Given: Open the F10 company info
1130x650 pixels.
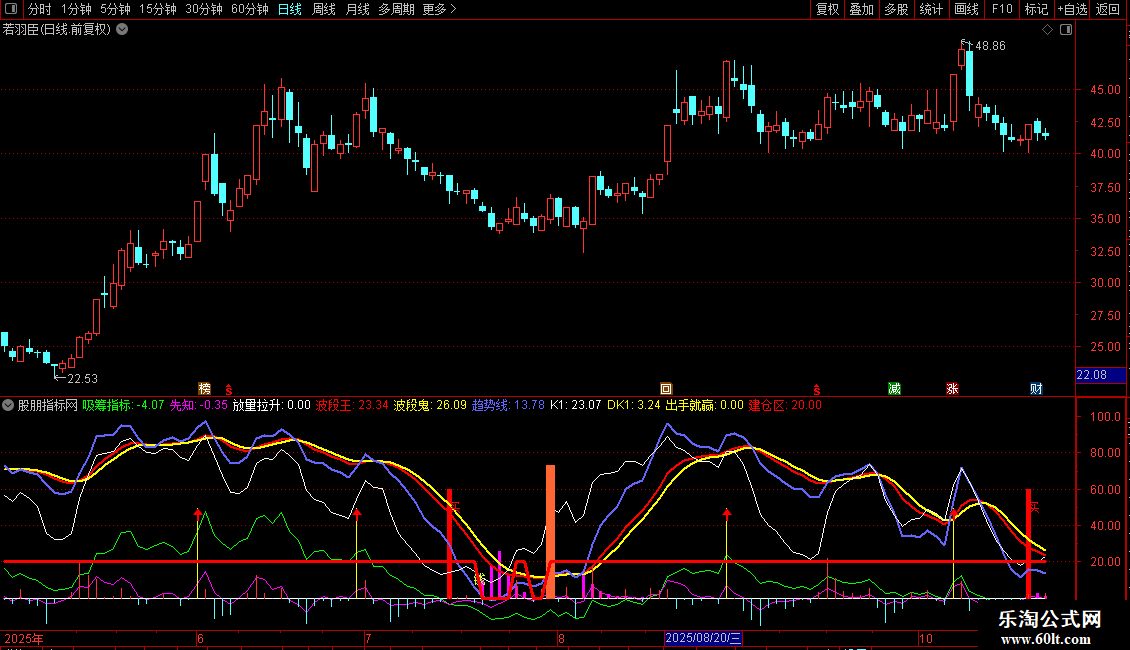Looking at the screenshot, I should tap(1001, 10).
